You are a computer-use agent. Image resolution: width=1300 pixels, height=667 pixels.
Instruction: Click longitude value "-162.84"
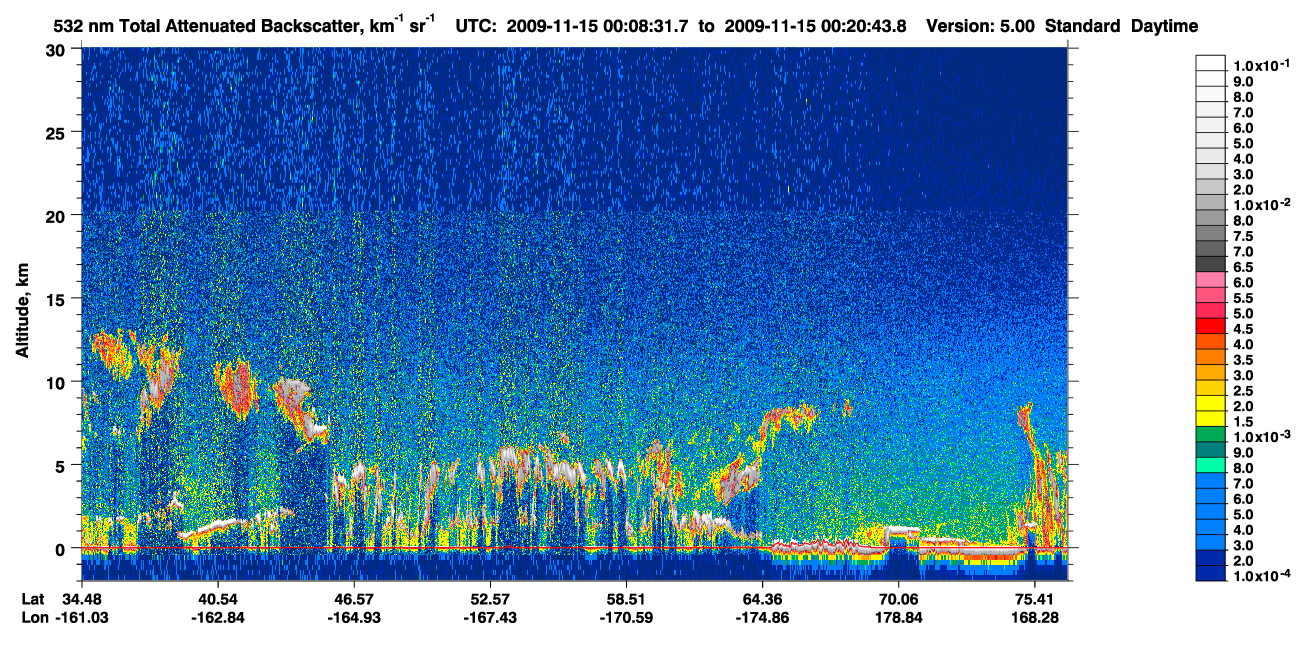(x=218, y=617)
